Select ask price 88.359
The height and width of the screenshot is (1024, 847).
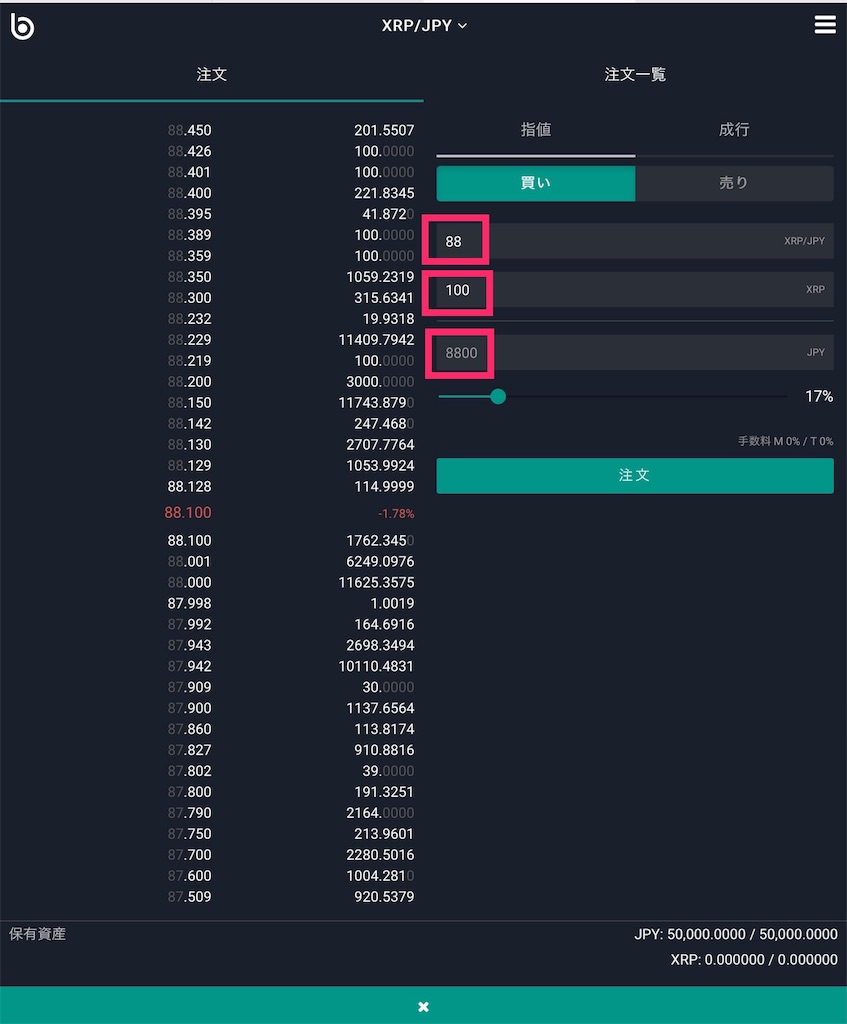(189, 256)
